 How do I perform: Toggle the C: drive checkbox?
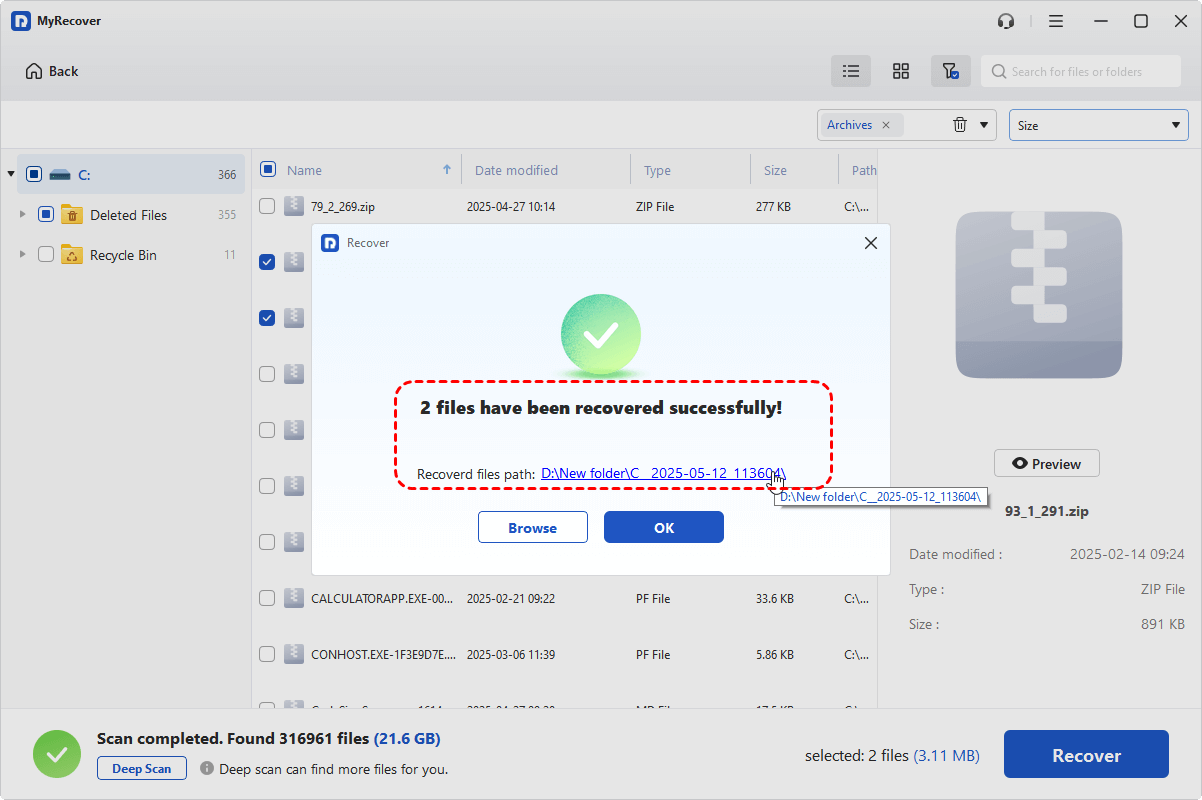34,174
